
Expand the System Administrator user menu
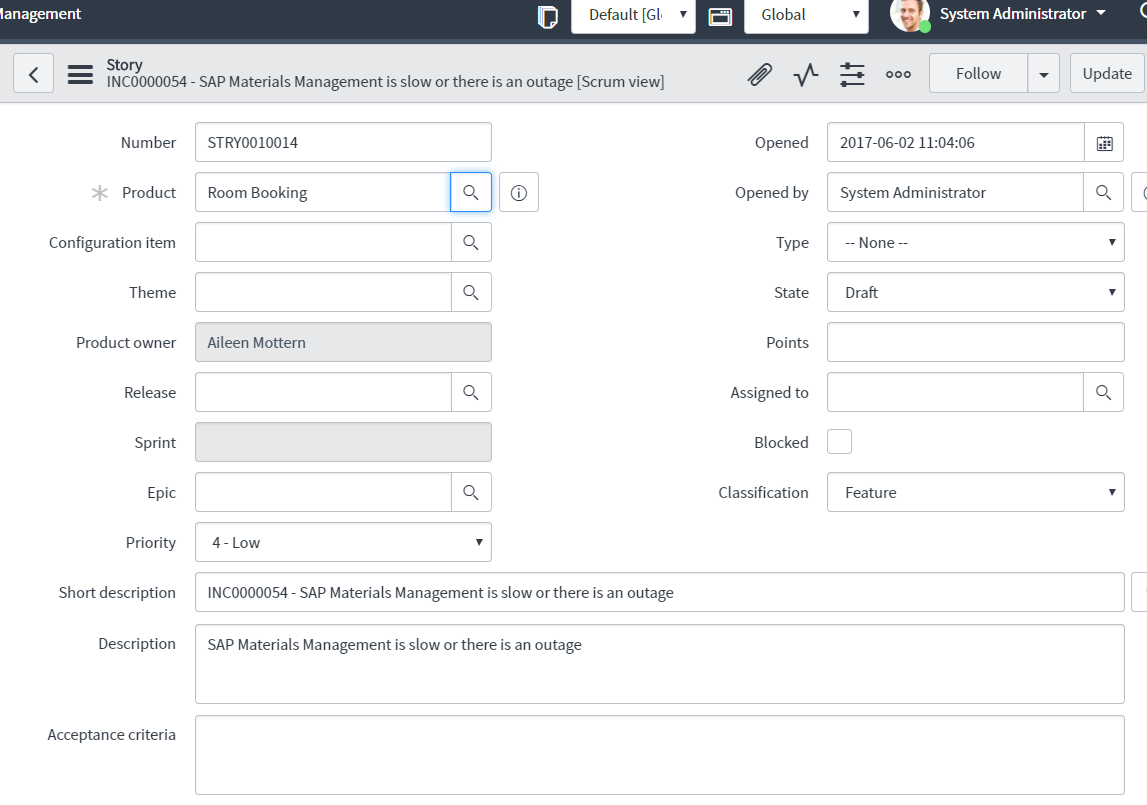pos(1023,14)
